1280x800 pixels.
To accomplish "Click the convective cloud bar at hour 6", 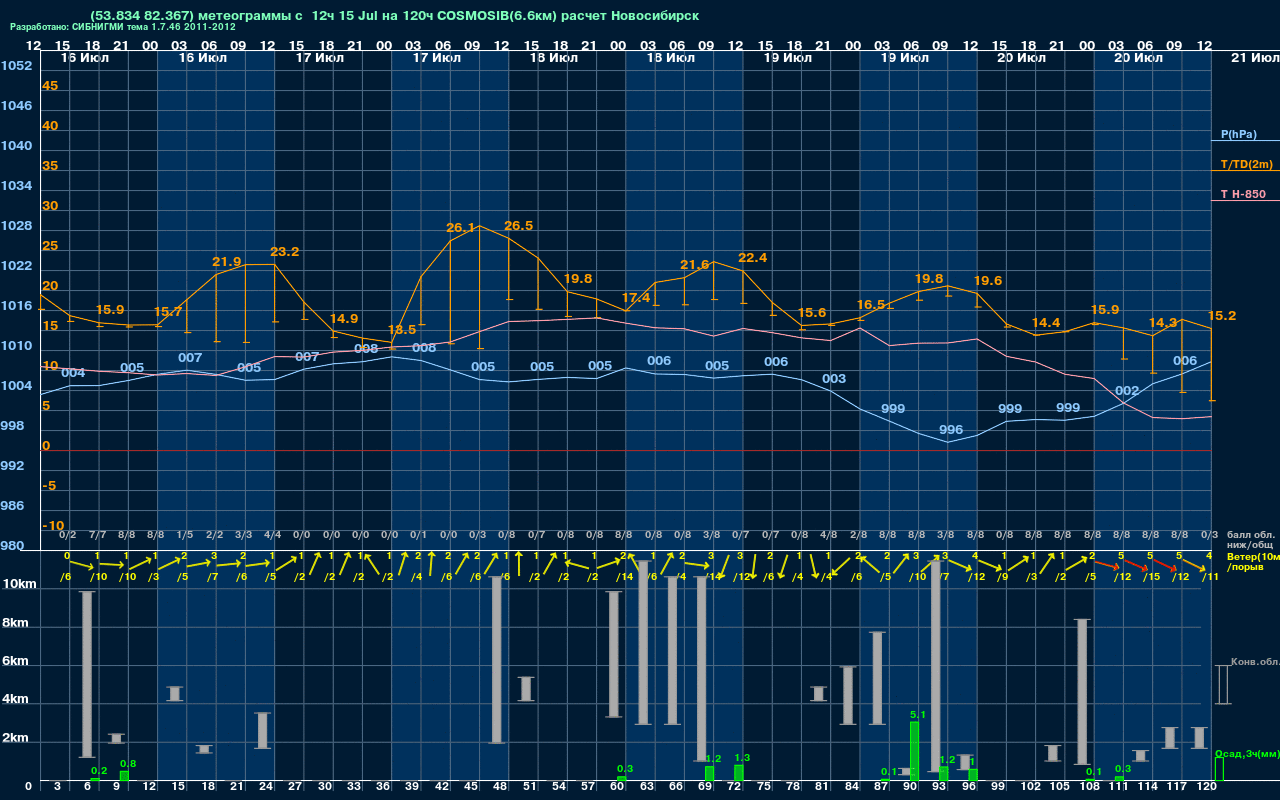I will [x=87, y=674].
